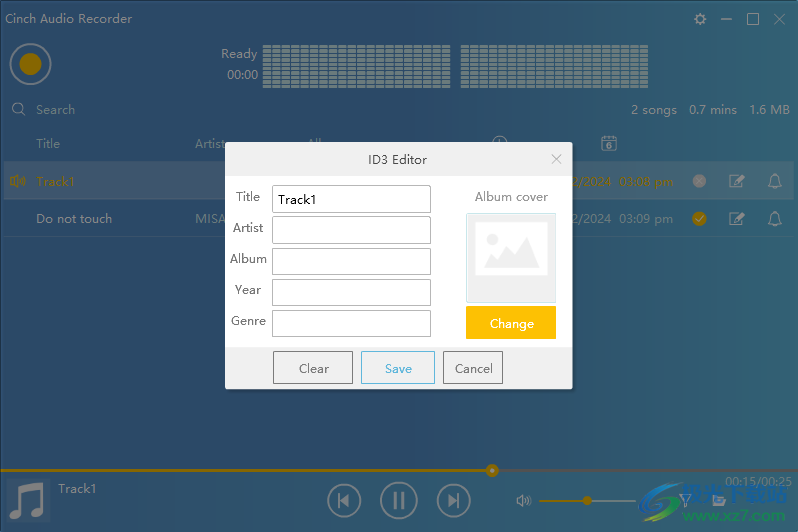Close the ID3 Editor dialog
Screen dimensions: 798x532
(556, 159)
